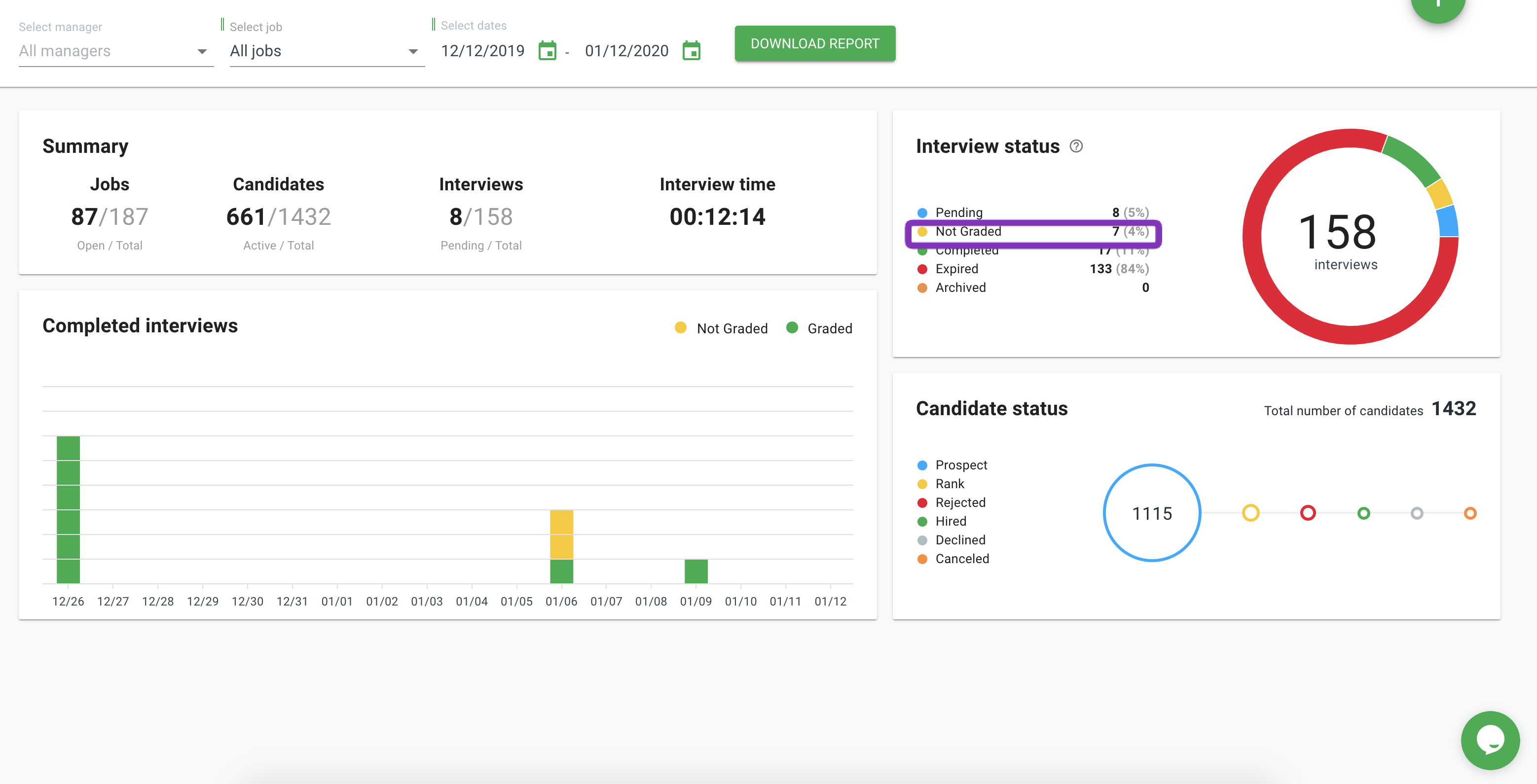
Task: Click the Interview status help icon
Action: [x=1076, y=146]
